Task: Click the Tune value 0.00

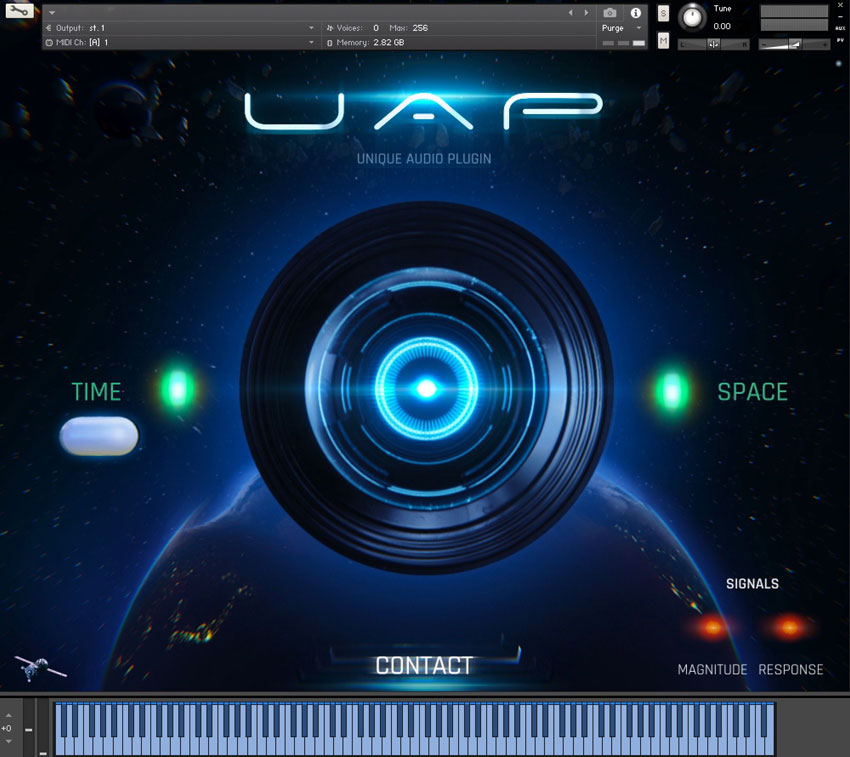Action: (x=722, y=26)
